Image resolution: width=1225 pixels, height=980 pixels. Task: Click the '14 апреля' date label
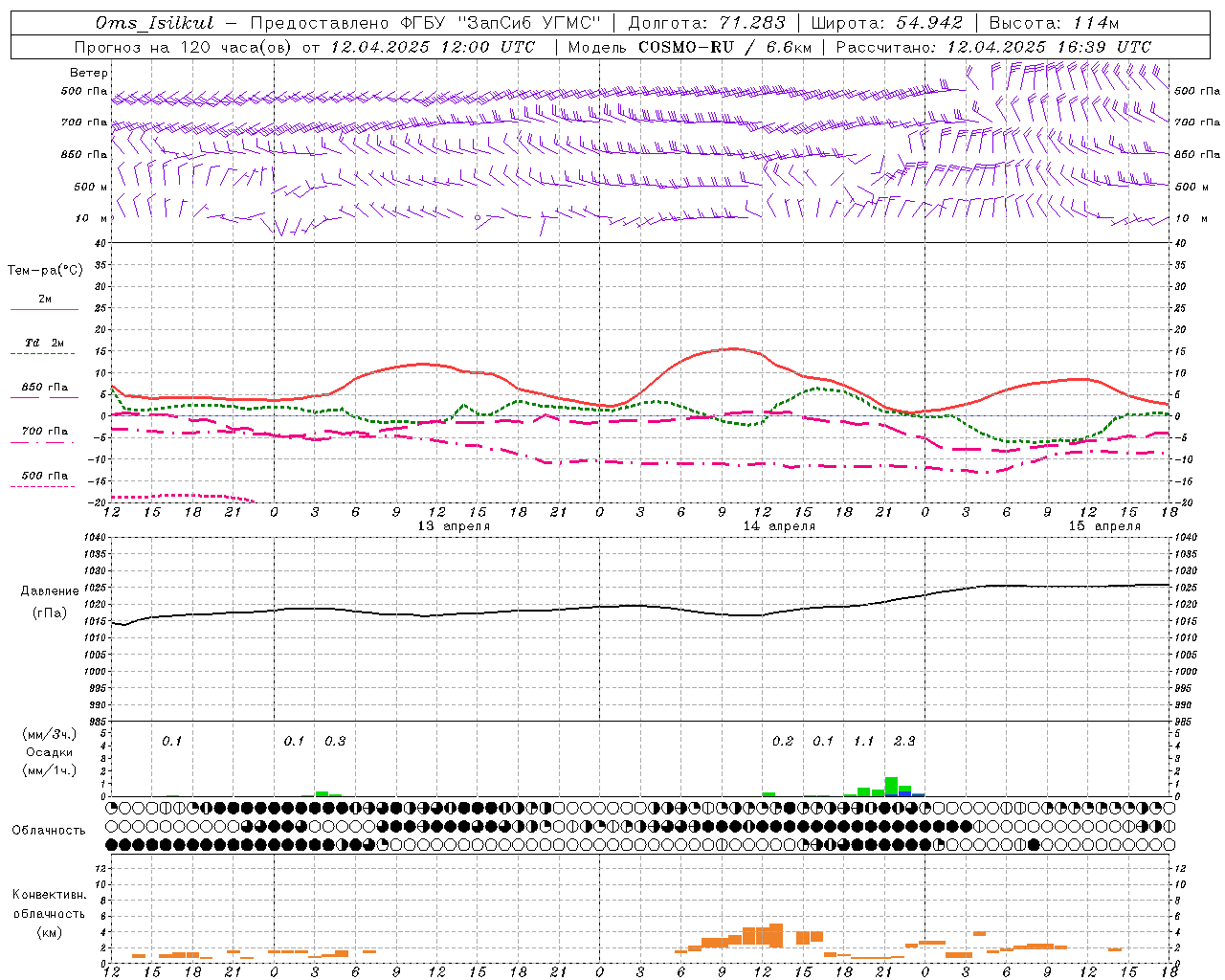pyautogui.click(x=779, y=526)
